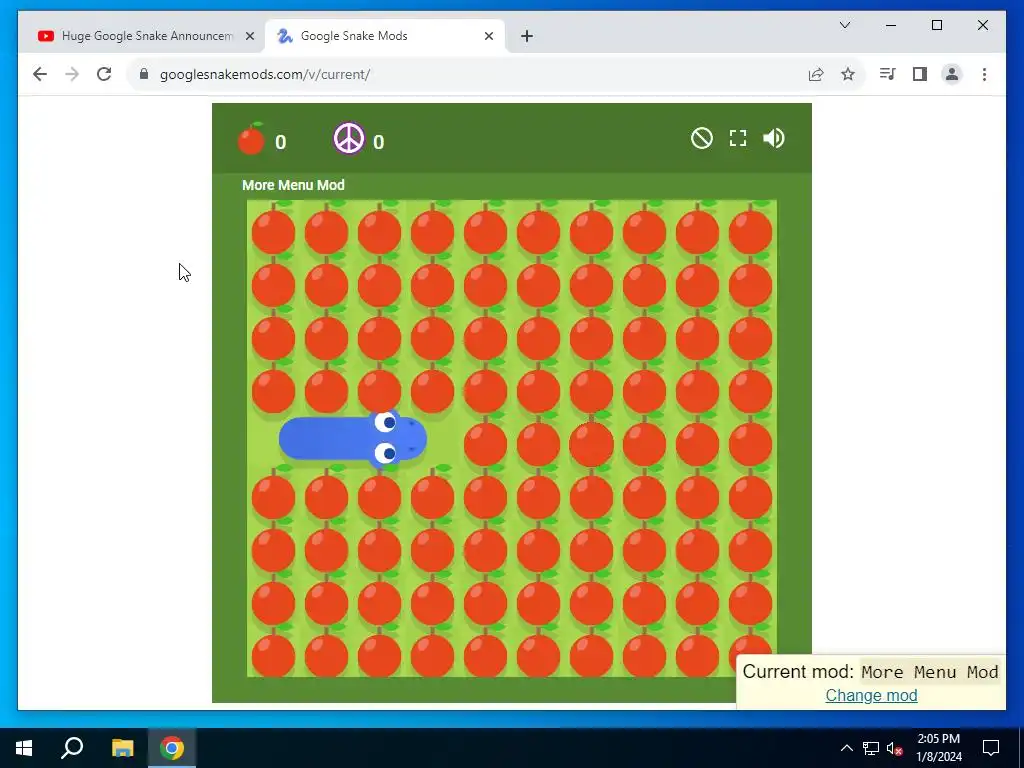Click Chrome icon in taskbar
Screen dimensions: 1024x768
(x=172, y=748)
